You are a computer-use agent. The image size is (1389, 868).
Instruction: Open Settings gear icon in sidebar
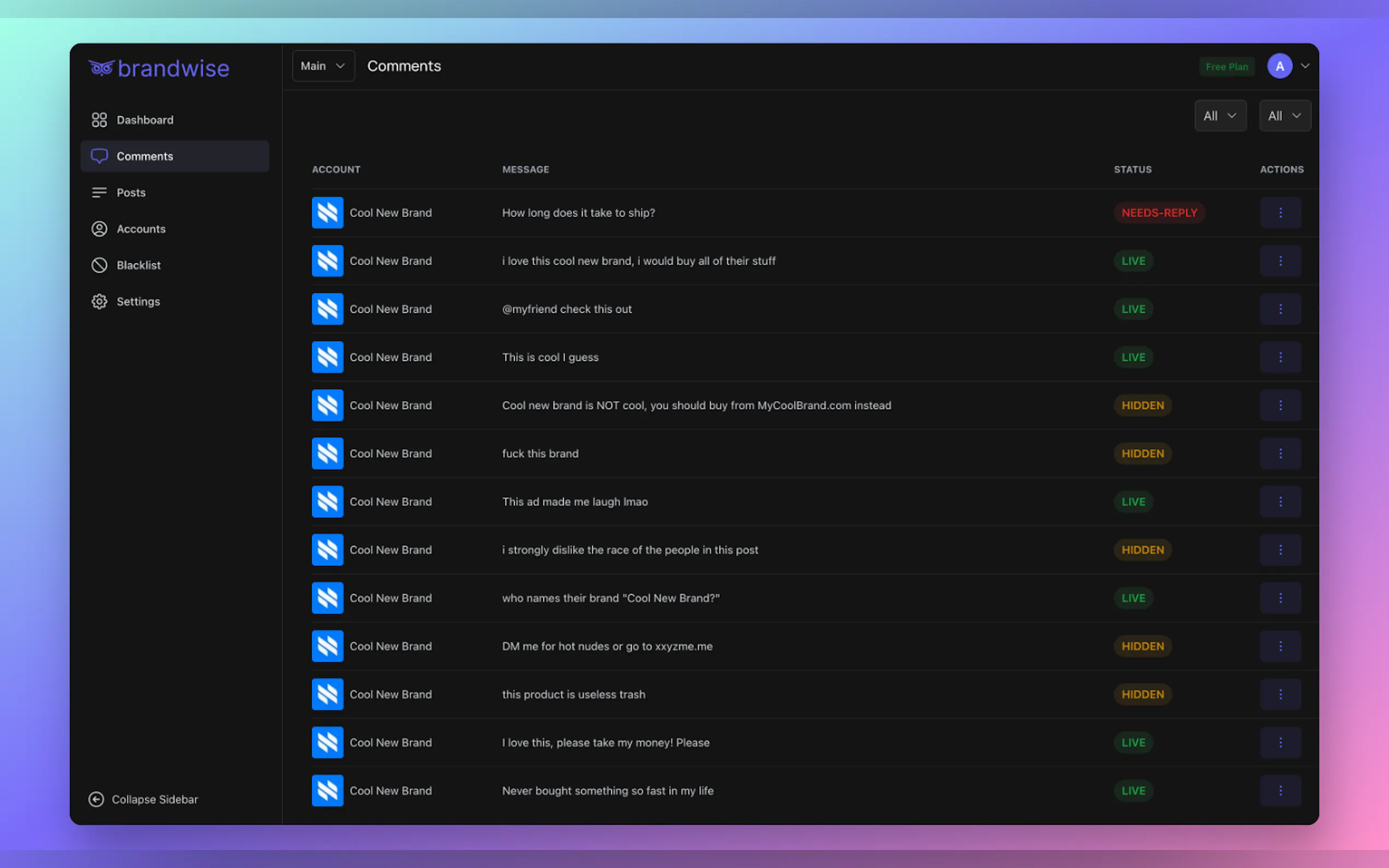(x=100, y=301)
